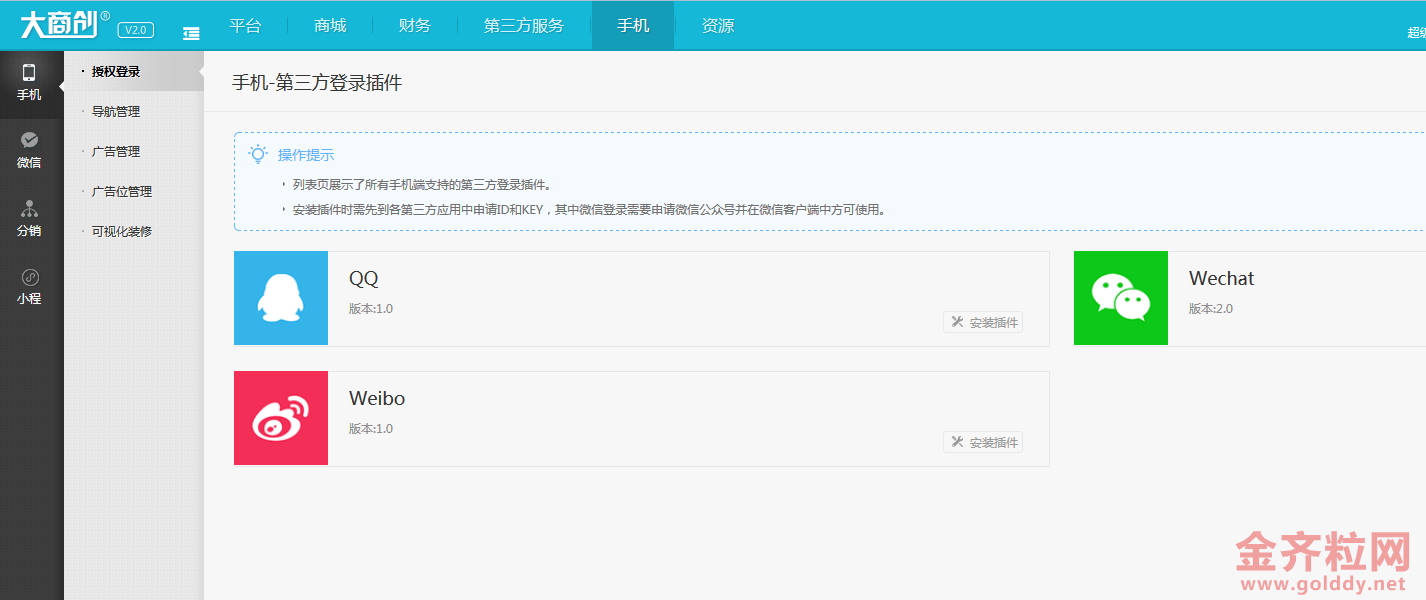The width and height of the screenshot is (1426, 600).
Task: Click the 操作提示 heading text
Action: 306,155
